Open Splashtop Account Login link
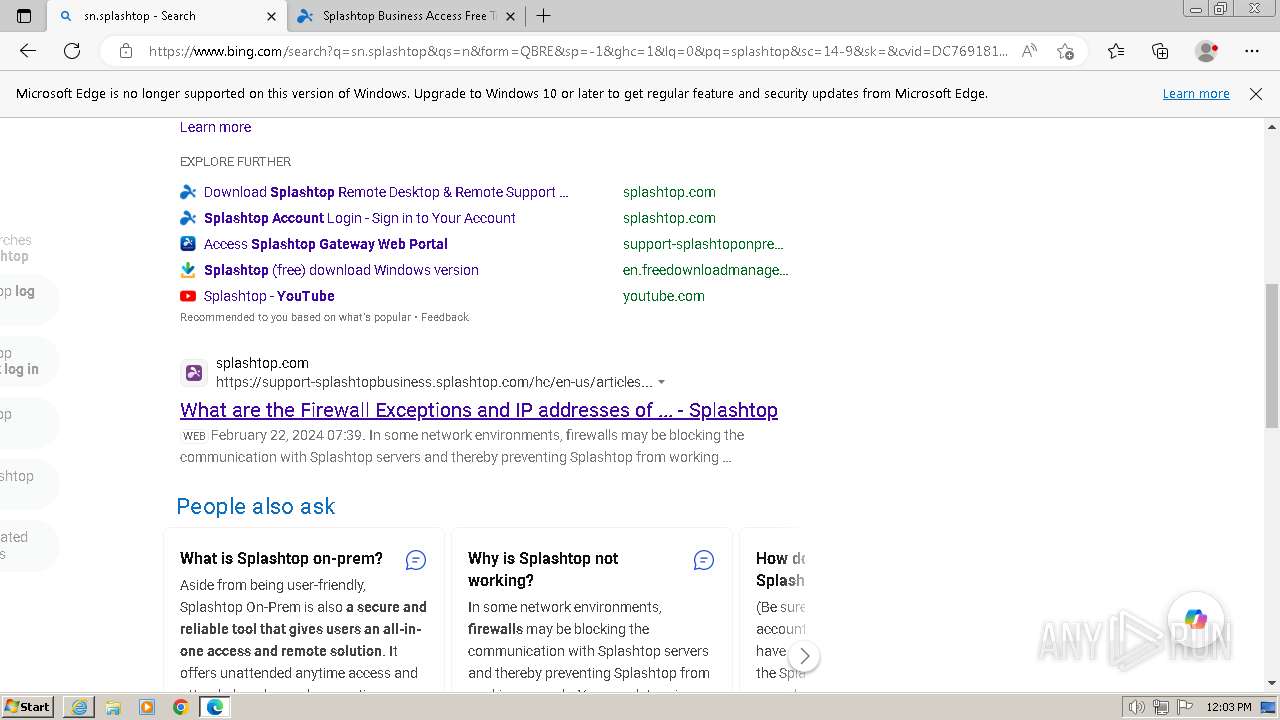Screen dimensions: 1280x720 pyautogui.click(x=360, y=218)
